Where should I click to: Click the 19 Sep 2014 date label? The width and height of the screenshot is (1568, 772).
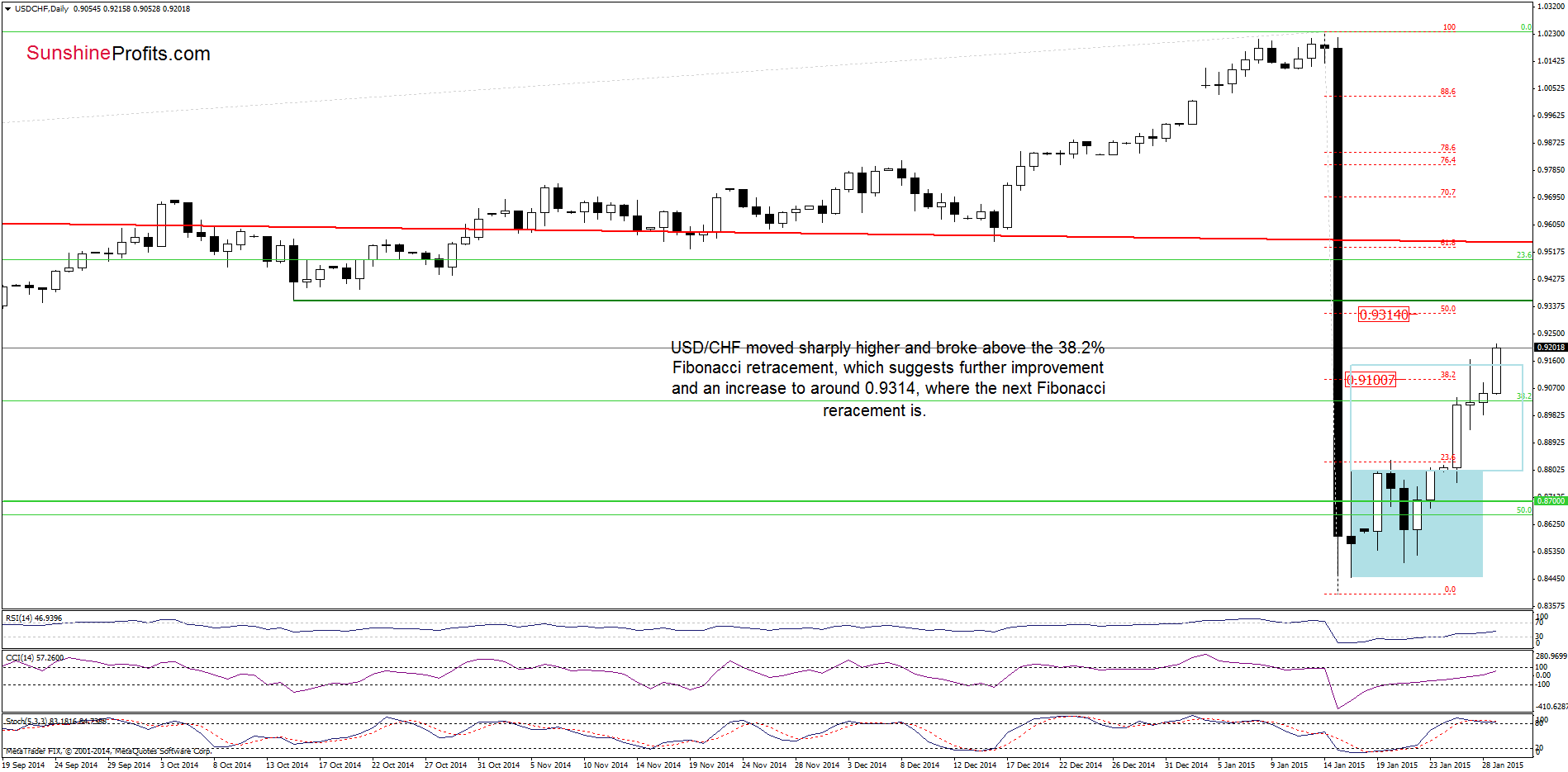coord(23,765)
